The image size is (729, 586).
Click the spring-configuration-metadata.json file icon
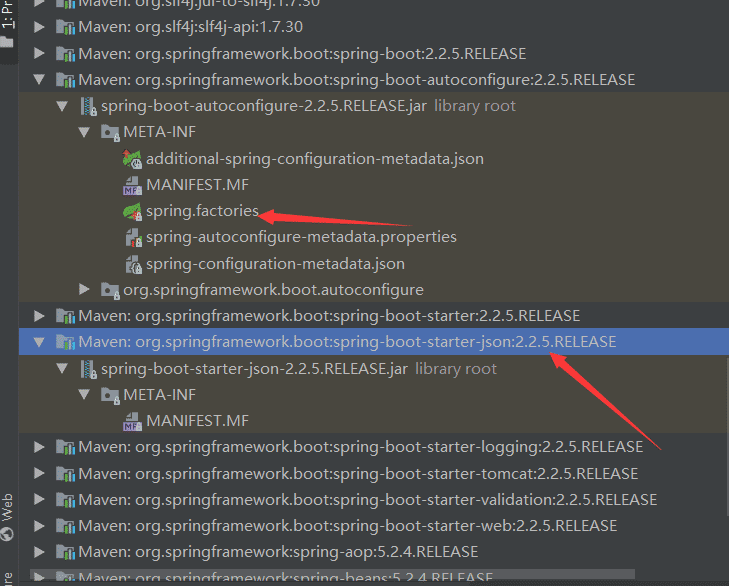coord(133,264)
